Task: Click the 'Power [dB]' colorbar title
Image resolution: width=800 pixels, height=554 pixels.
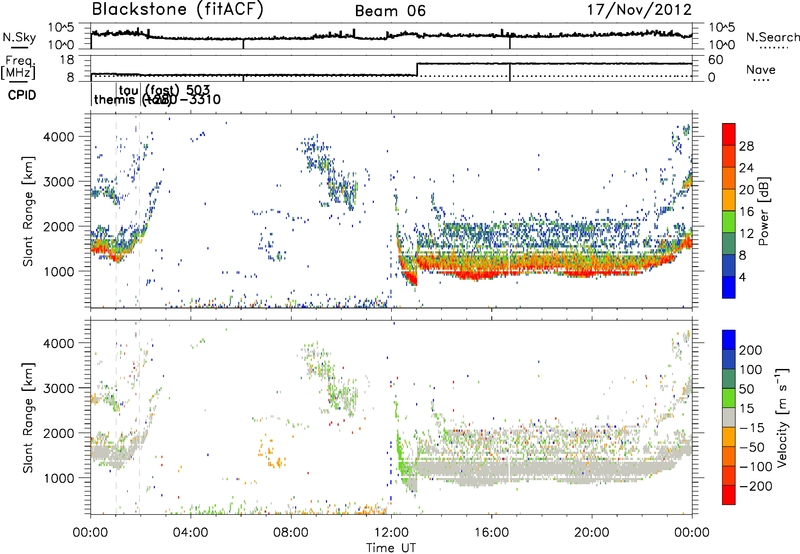Action: click(x=763, y=211)
